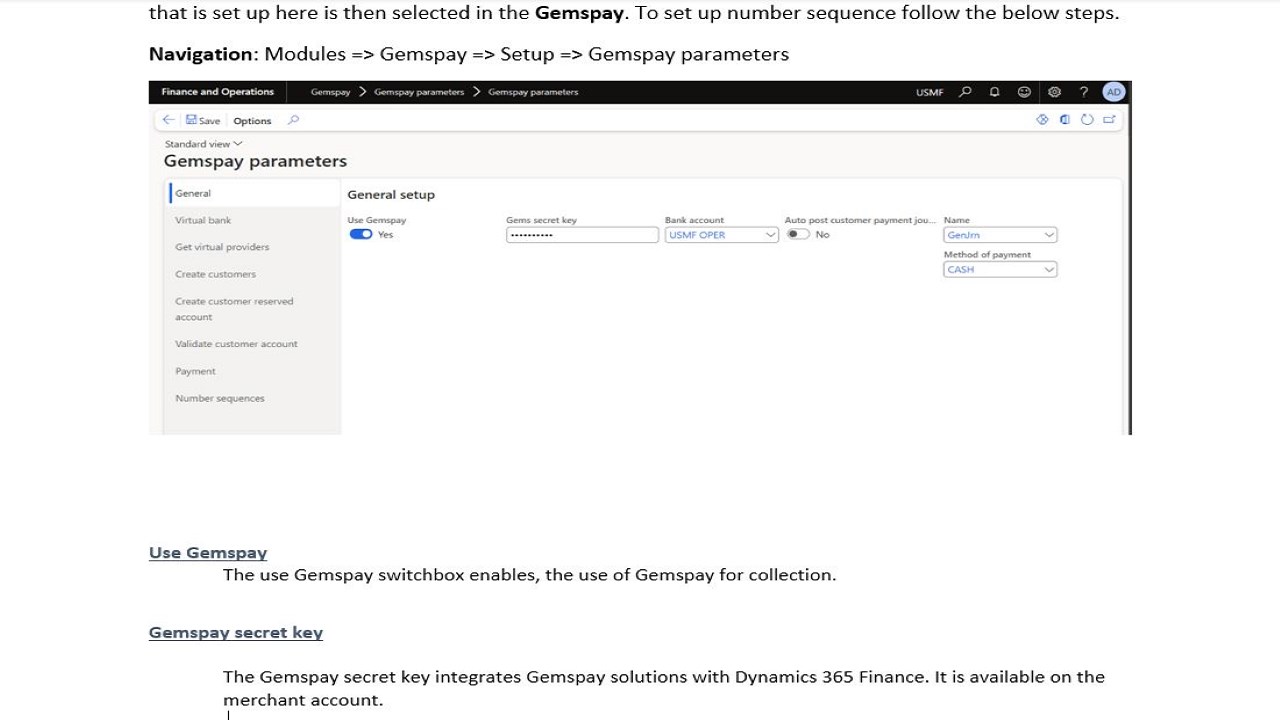Click the last Gemspay parameters breadcrumb
This screenshot has height=720, width=1280.
pos(533,92)
